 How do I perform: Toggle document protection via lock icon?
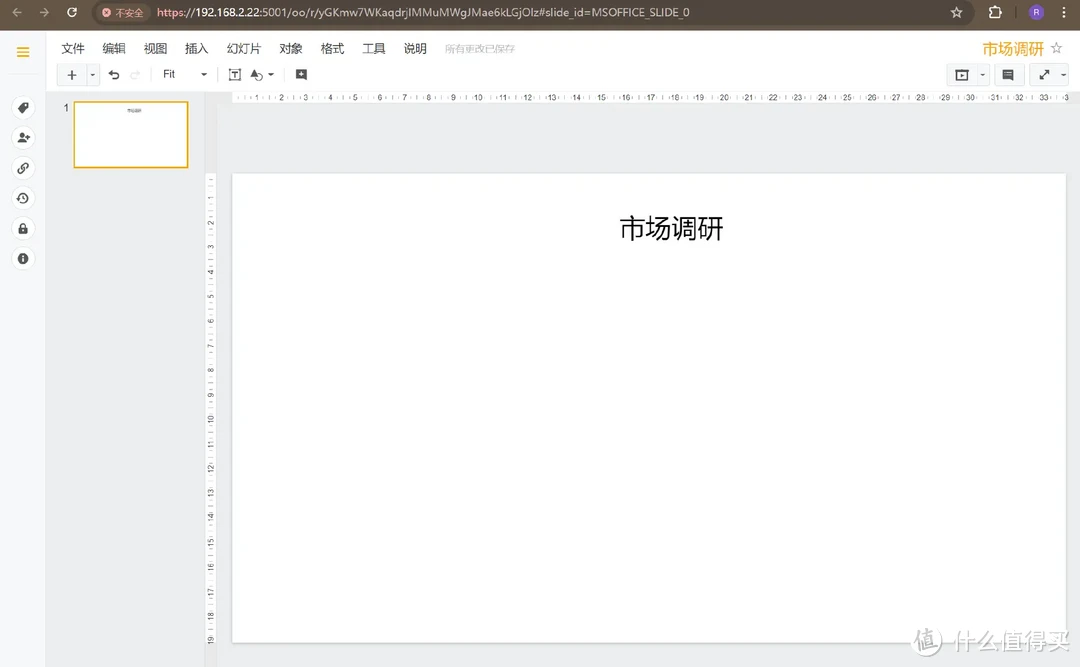coord(22,228)
